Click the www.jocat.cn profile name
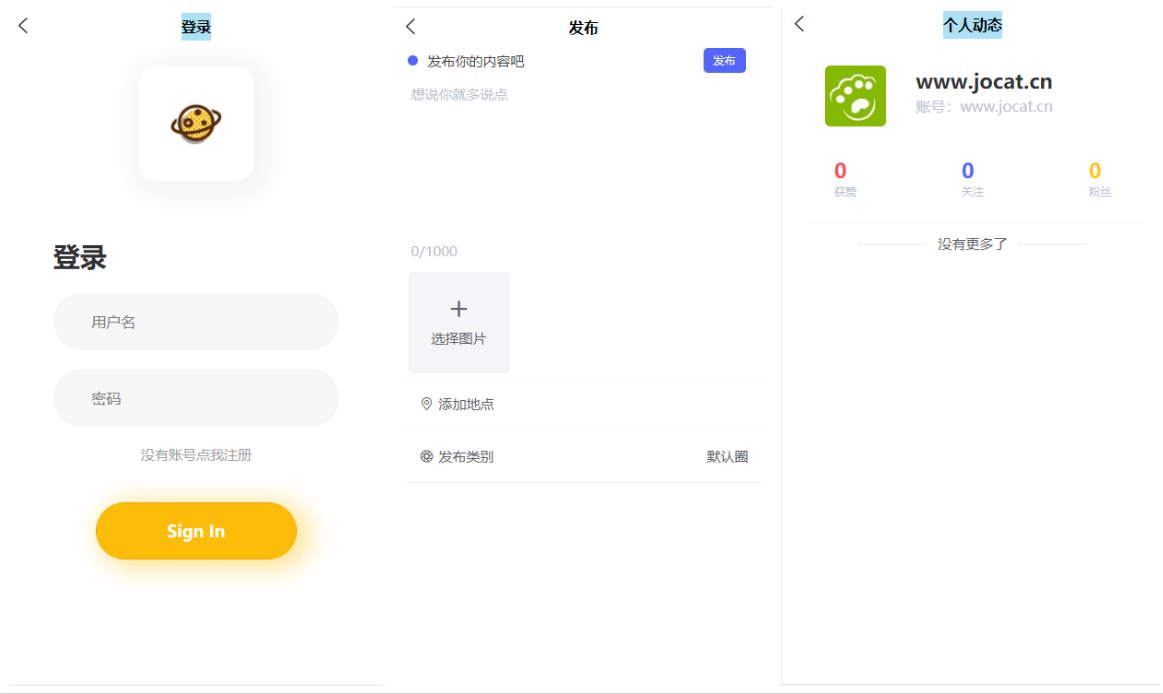The height and width of the screenshot is (694, 1163). point(984,82)
